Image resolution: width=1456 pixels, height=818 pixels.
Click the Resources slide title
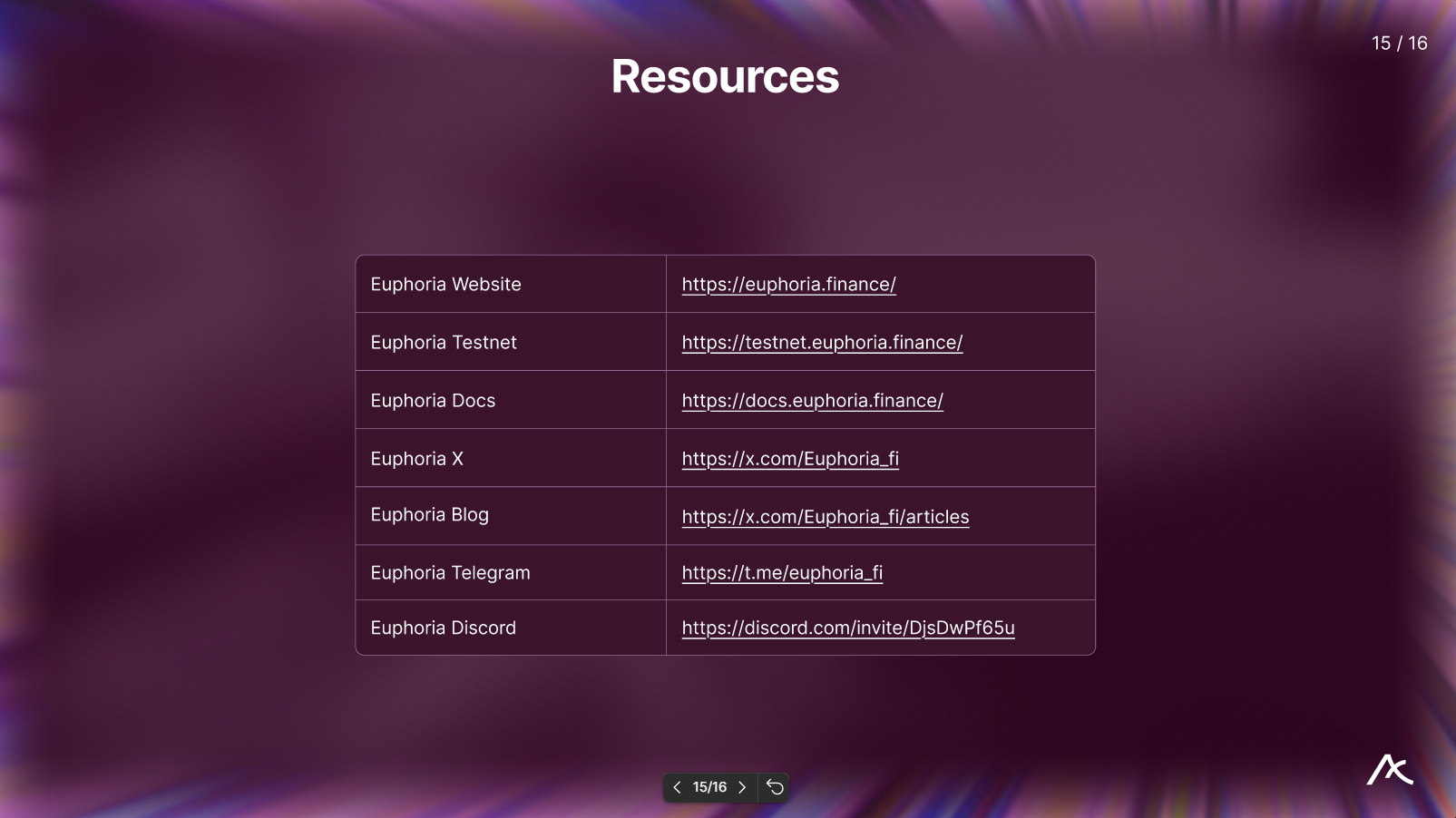725,77
